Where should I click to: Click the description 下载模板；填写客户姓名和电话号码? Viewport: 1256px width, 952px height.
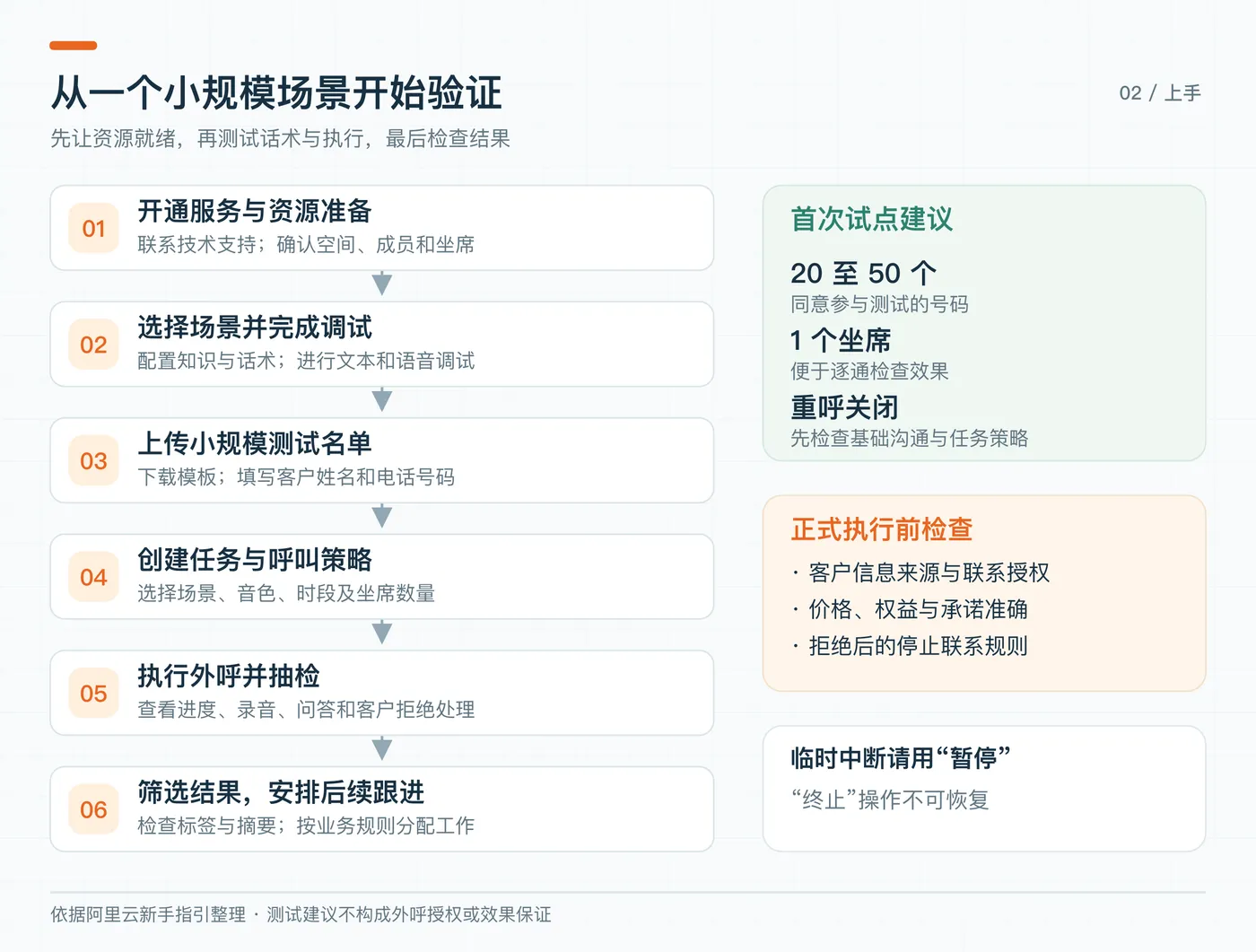(x=296, y=476)
